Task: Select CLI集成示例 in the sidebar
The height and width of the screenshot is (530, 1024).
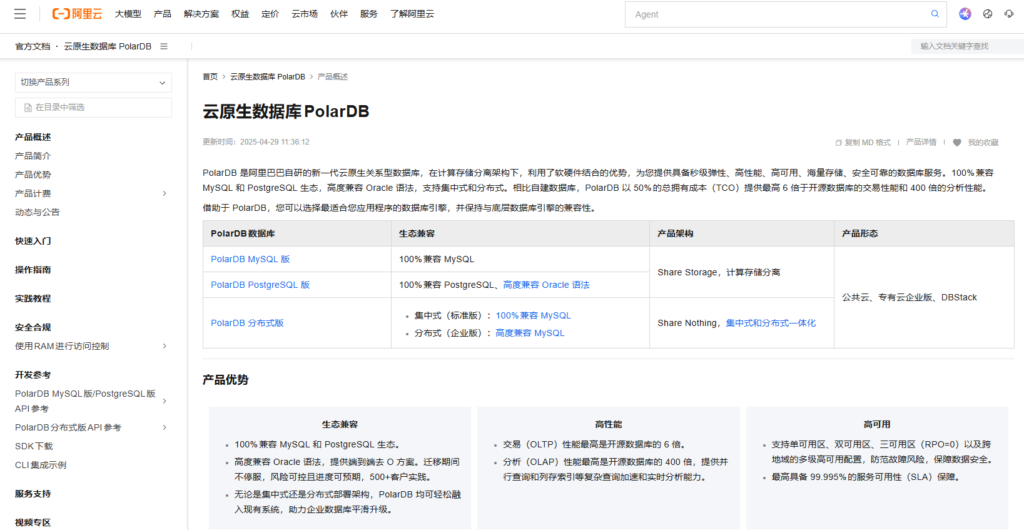Action: click(x=40, y=465)
